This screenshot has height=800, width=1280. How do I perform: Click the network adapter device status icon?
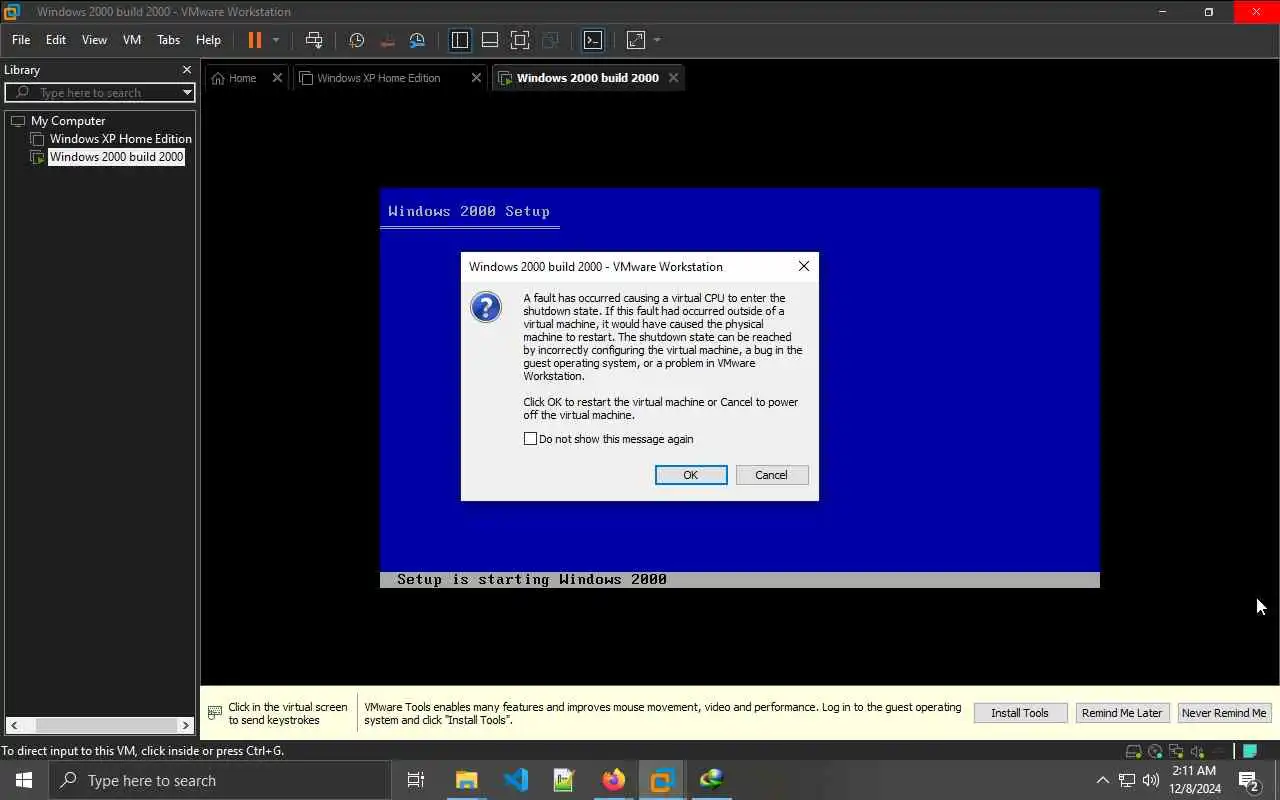(x=1176, y=752)
